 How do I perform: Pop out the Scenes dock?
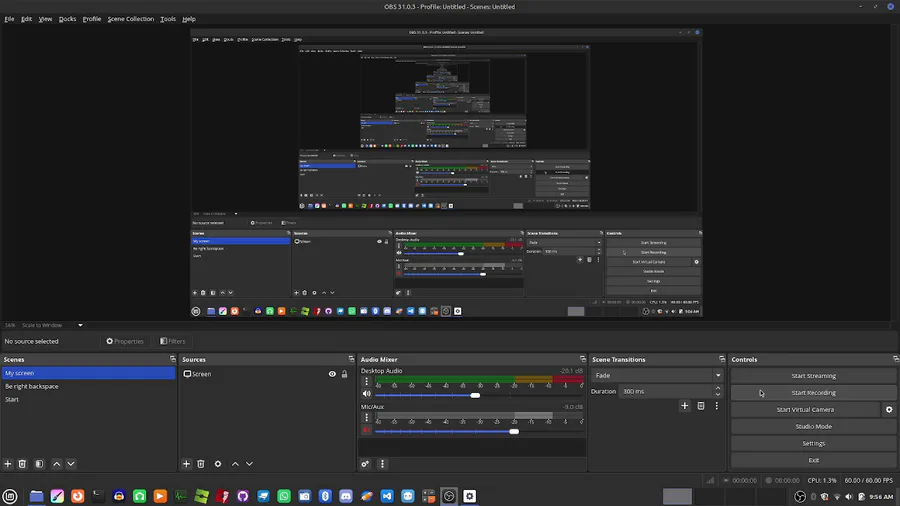(172, 359)
